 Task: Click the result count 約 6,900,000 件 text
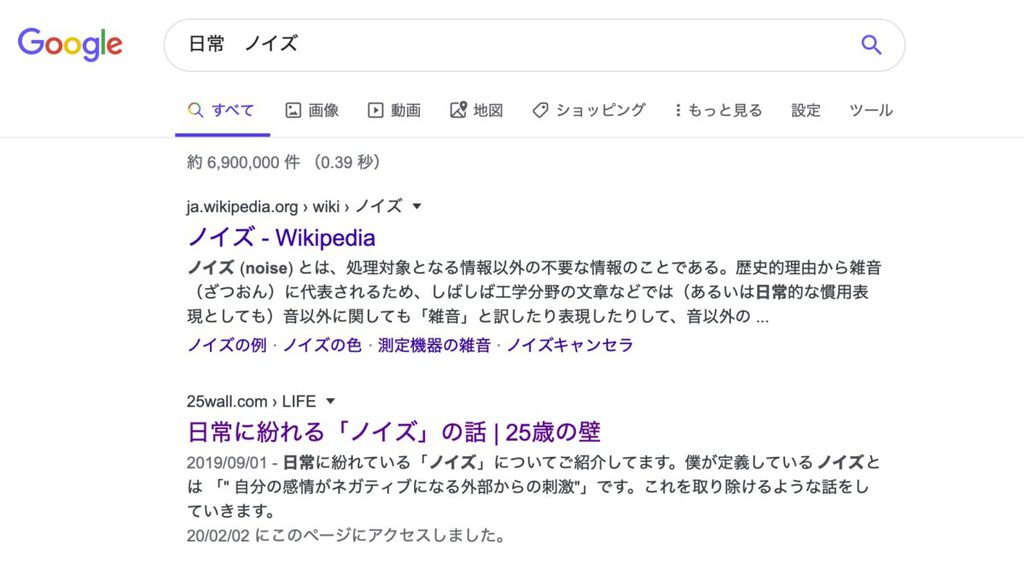coord(244,162)
